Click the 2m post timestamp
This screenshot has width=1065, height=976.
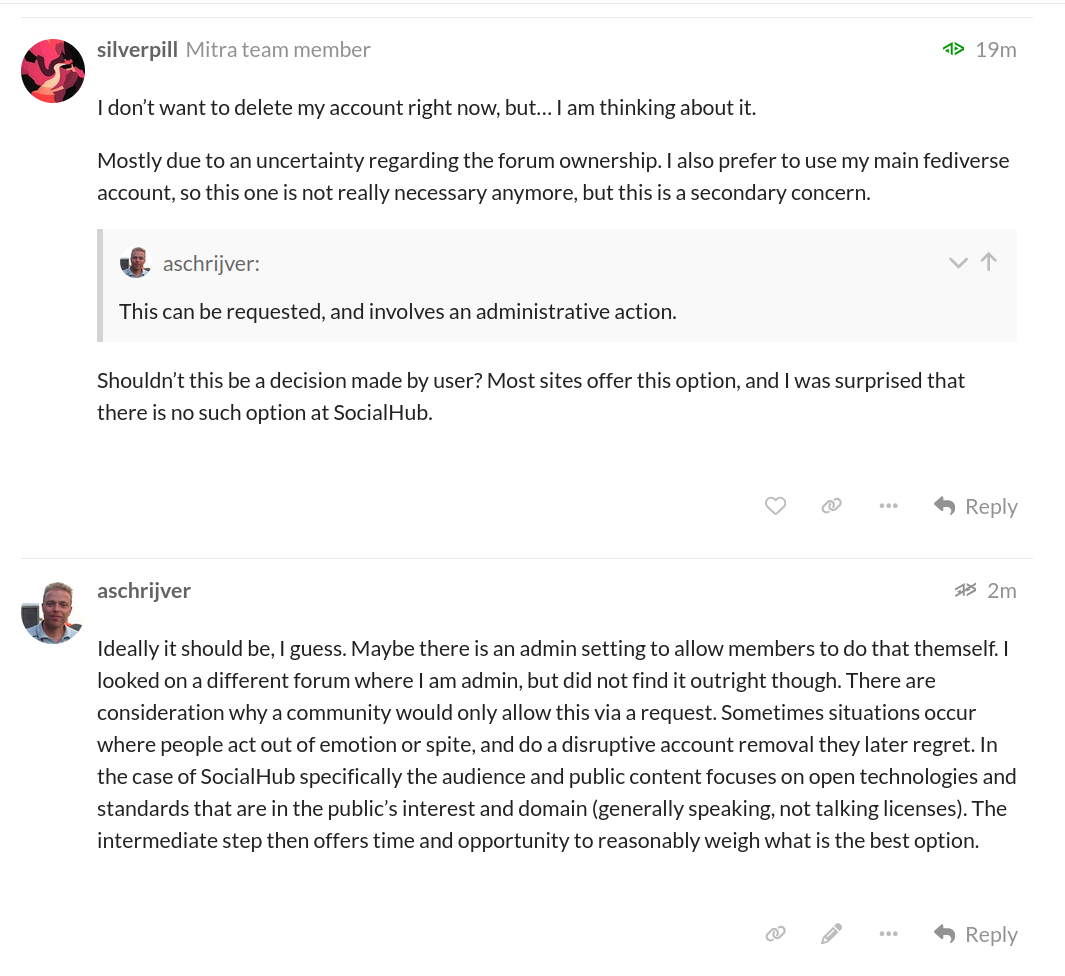pos(1002,590)
